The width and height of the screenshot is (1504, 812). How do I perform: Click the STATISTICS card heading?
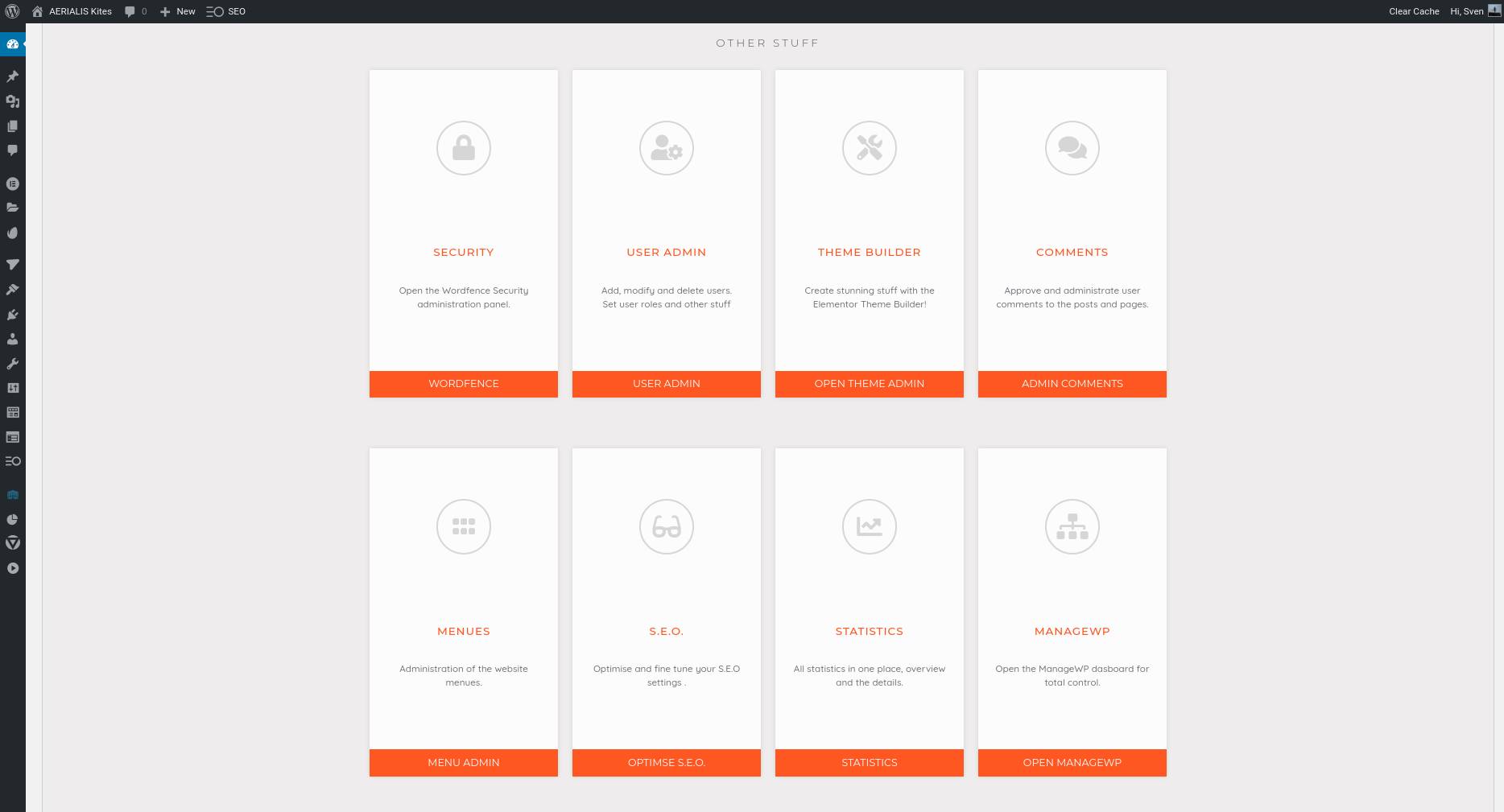click(870, 631)
